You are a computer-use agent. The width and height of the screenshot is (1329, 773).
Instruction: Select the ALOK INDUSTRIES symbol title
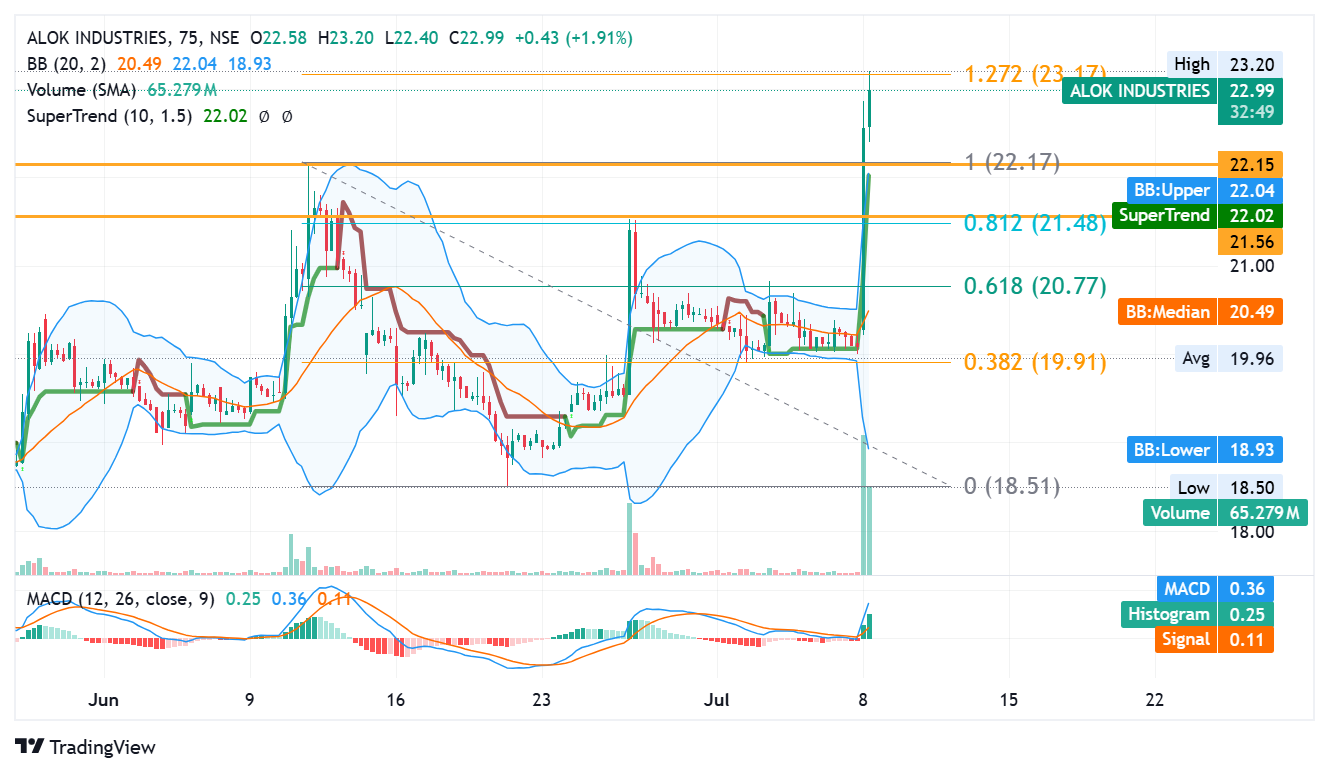point(97,38)
